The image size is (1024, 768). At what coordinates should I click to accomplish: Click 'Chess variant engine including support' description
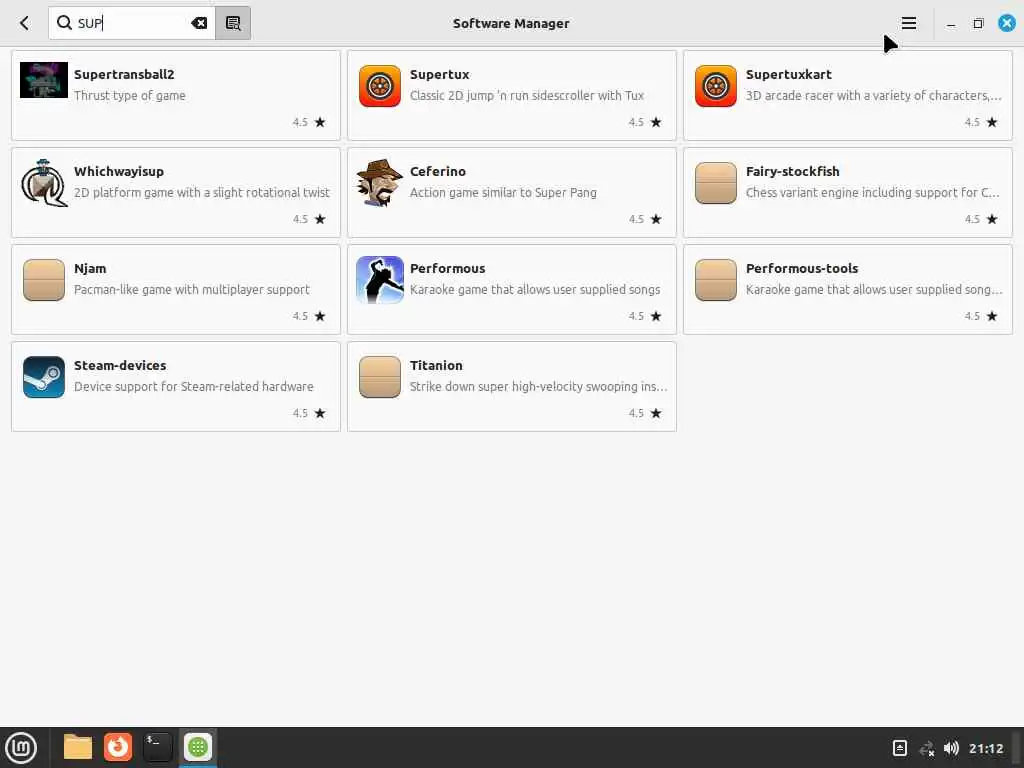coord(872,193)
